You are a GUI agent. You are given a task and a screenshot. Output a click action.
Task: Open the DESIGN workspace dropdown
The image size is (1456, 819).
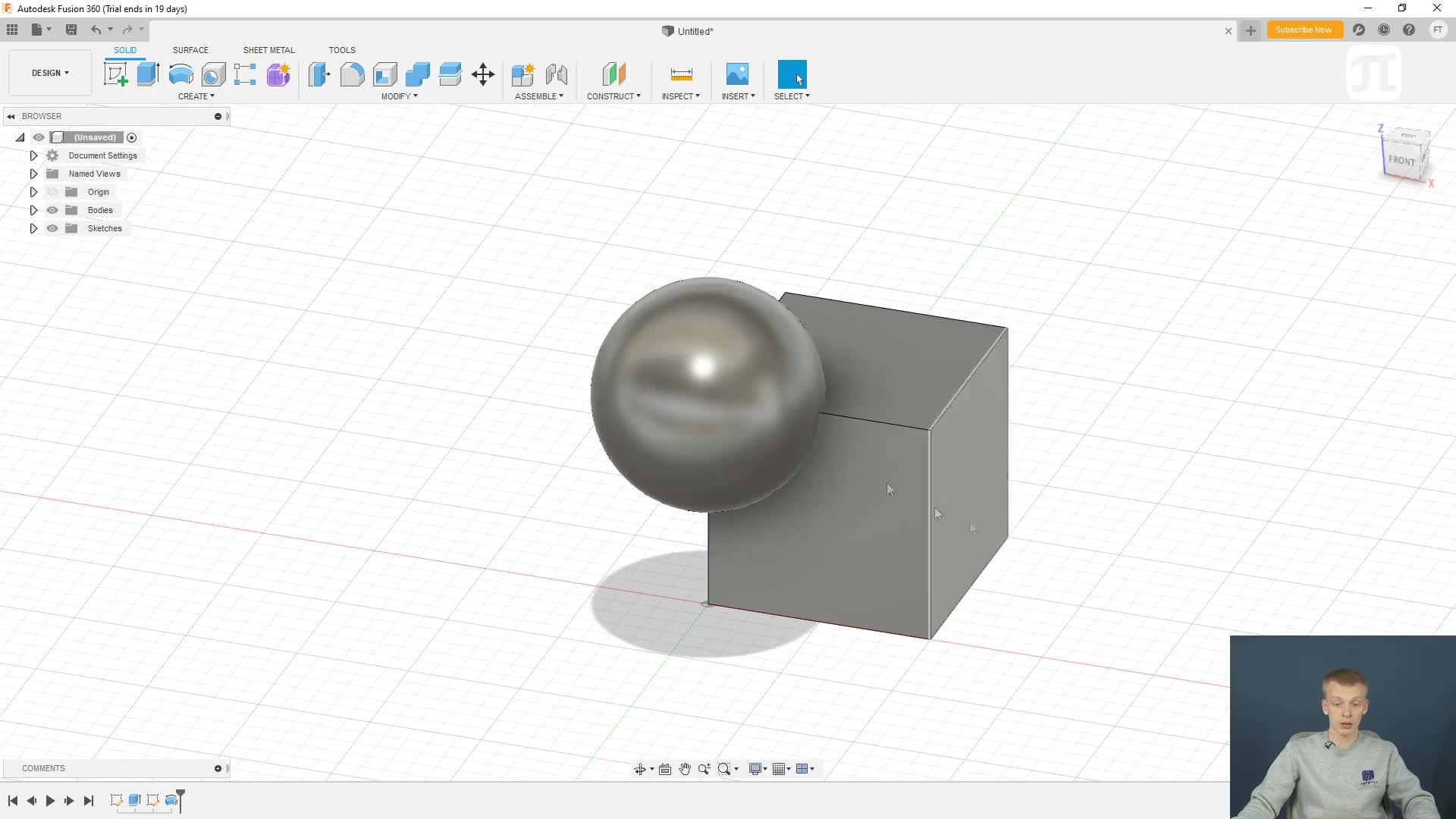click(50, 73)
